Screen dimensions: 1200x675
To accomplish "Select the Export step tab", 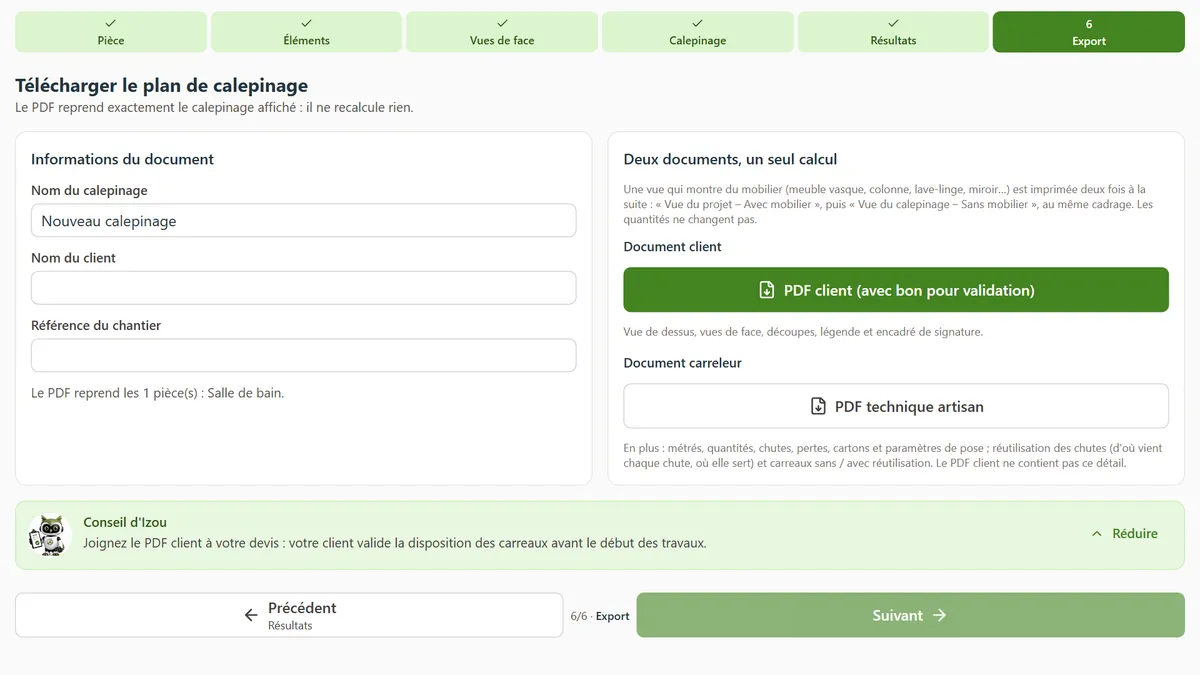I will click(x=1089, y=32).
